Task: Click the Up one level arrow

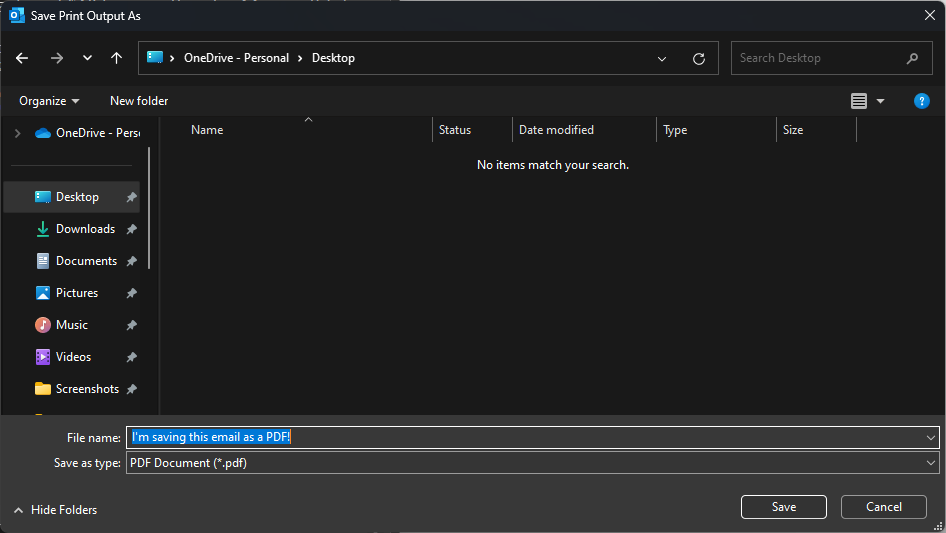Action: coord(117,58)
